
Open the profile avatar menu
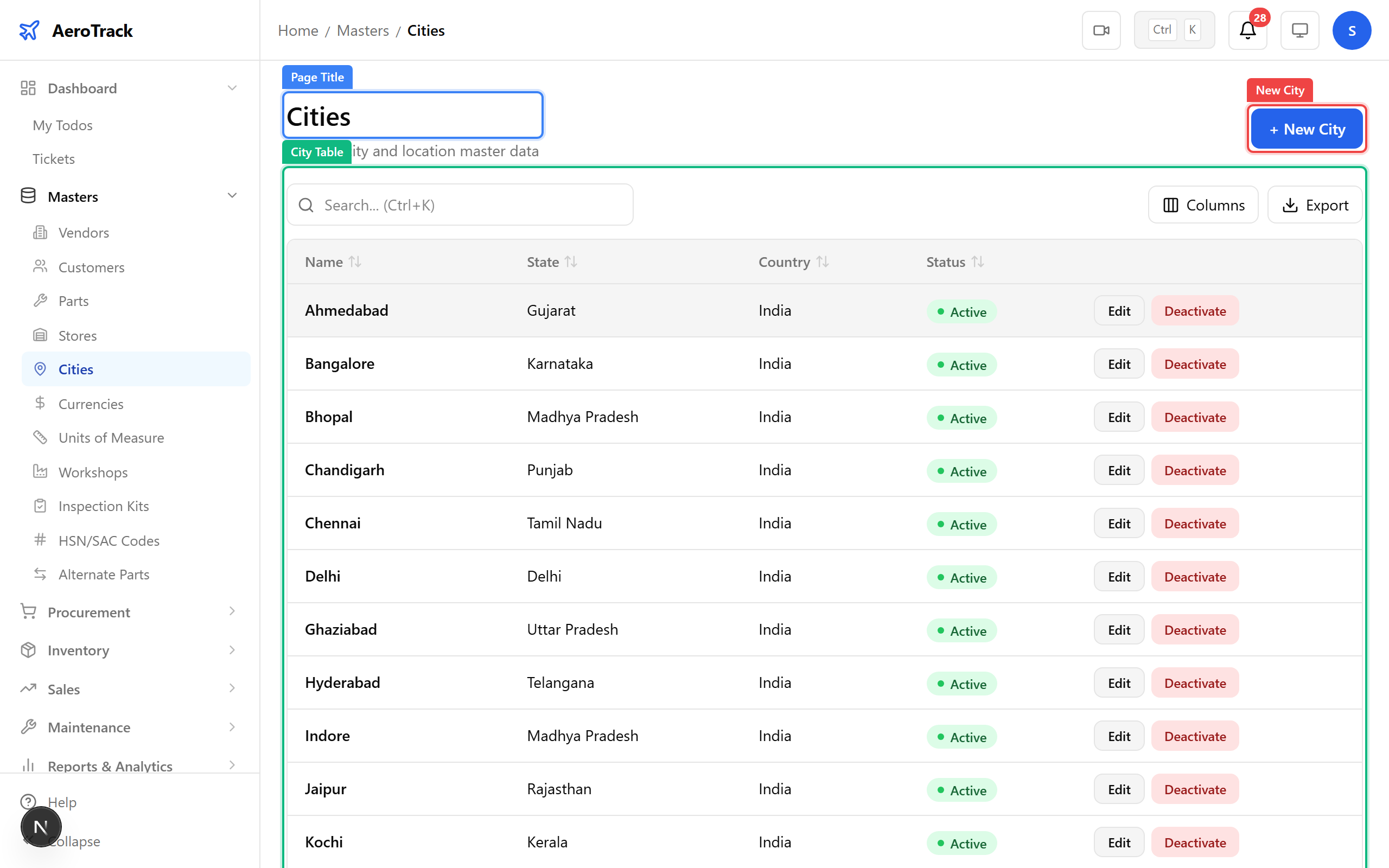[x=1352, y=30]
